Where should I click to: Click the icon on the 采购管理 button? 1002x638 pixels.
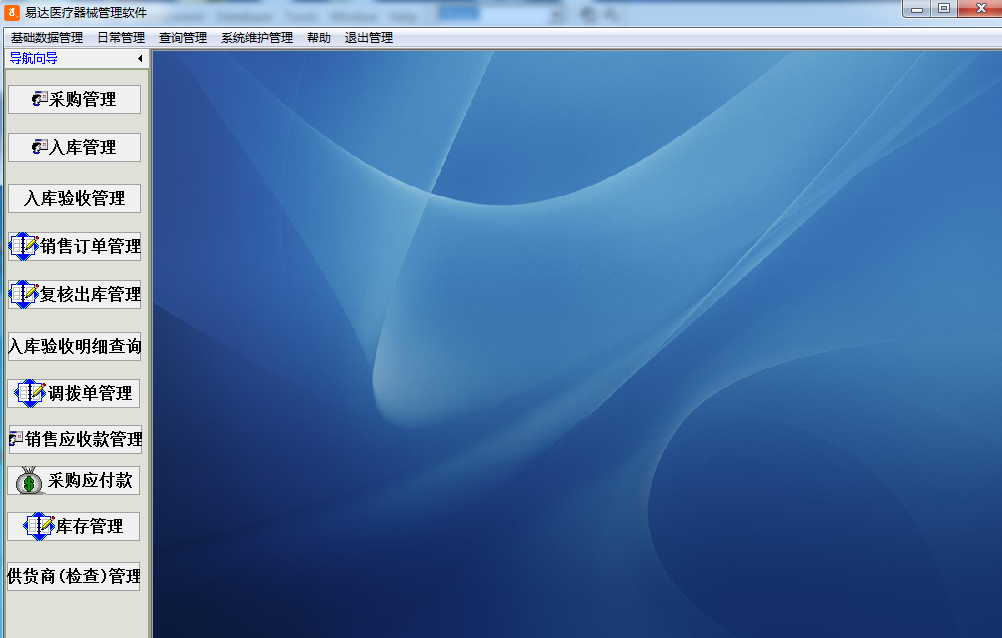[x=40, y=99]
